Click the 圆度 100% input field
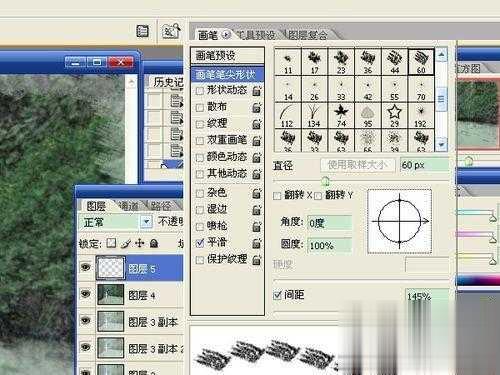This screenshot has height=375, width=500. coord(329,246)
